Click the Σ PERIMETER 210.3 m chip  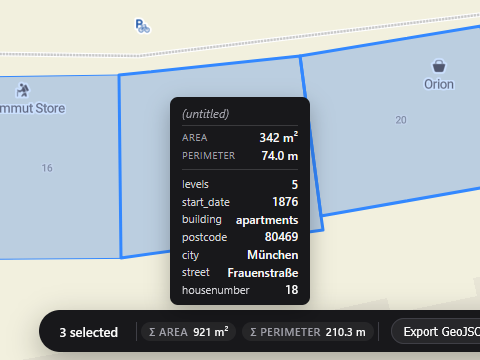[x=308, y=332]
